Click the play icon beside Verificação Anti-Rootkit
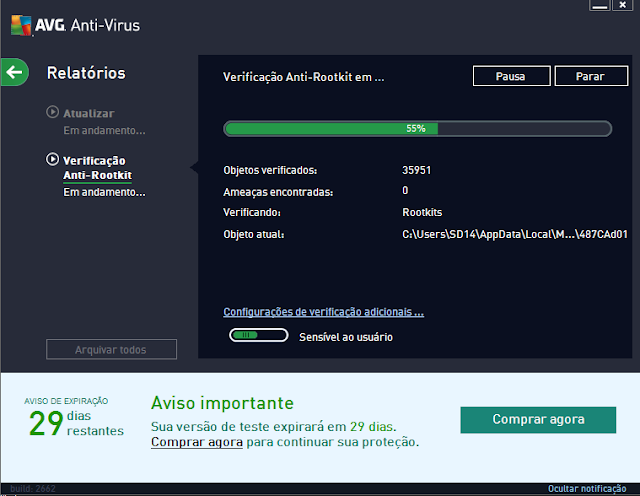The width and height of the screenshot is (640, 496). coord(52,159)
